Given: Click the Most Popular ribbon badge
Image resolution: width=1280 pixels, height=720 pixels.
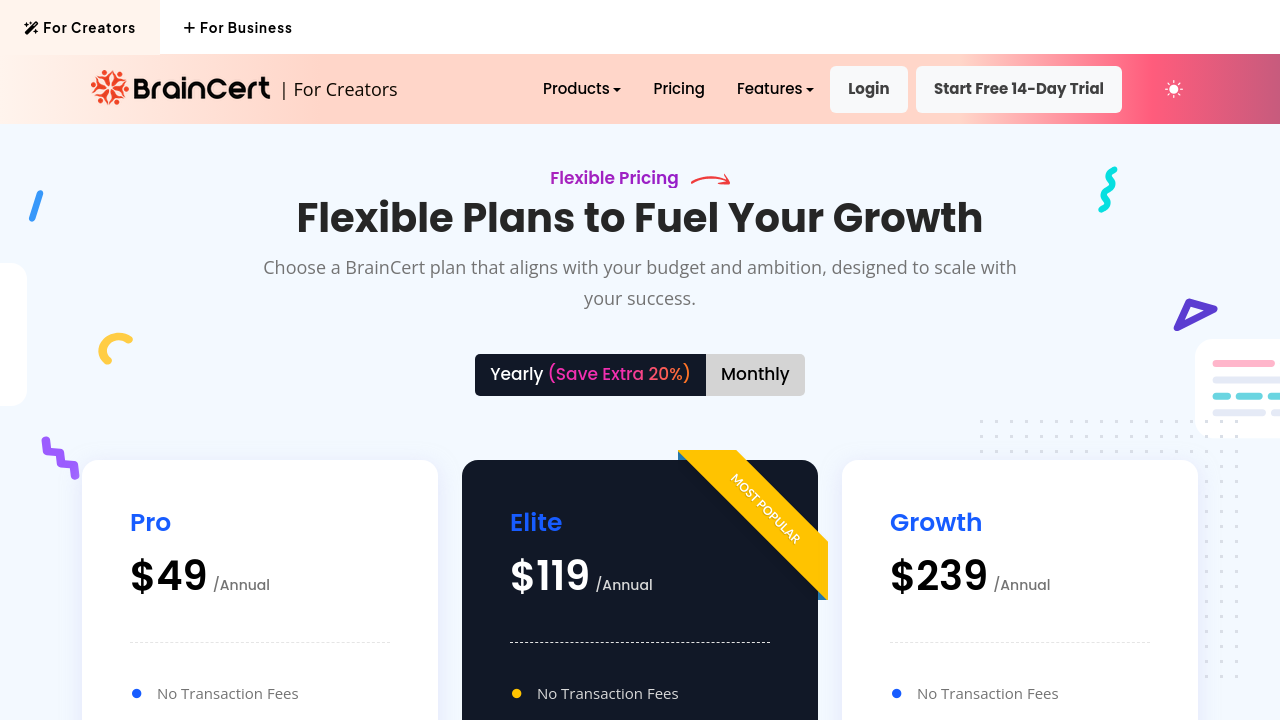Looking at the screenshot, I should coord(766,509).
